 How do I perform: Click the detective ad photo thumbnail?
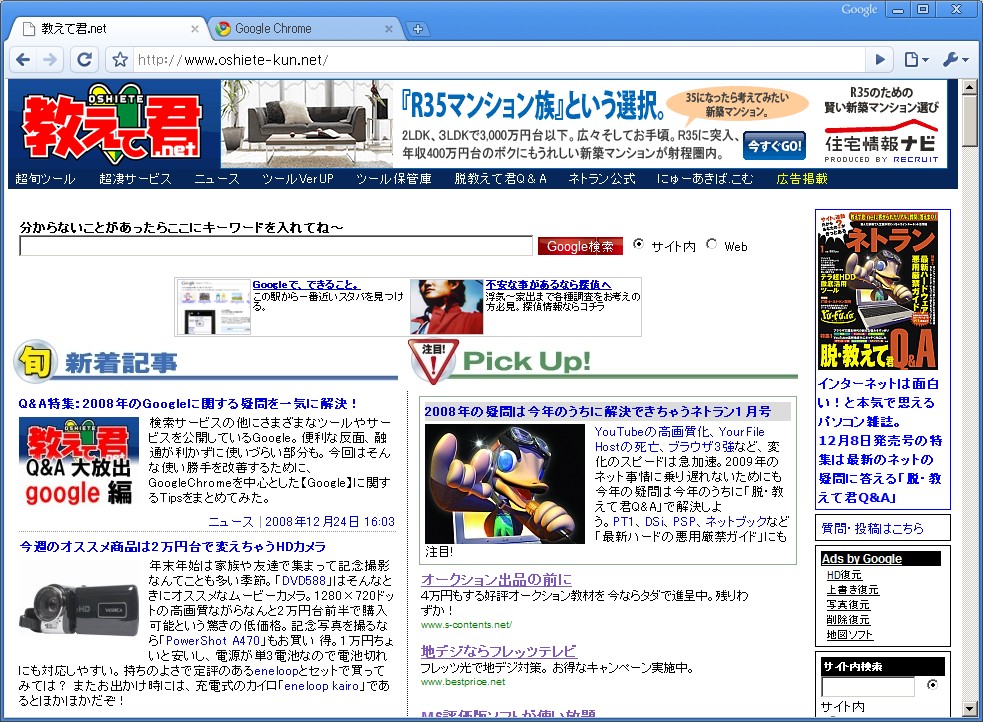pyautogui.click(x=446, y=307)
